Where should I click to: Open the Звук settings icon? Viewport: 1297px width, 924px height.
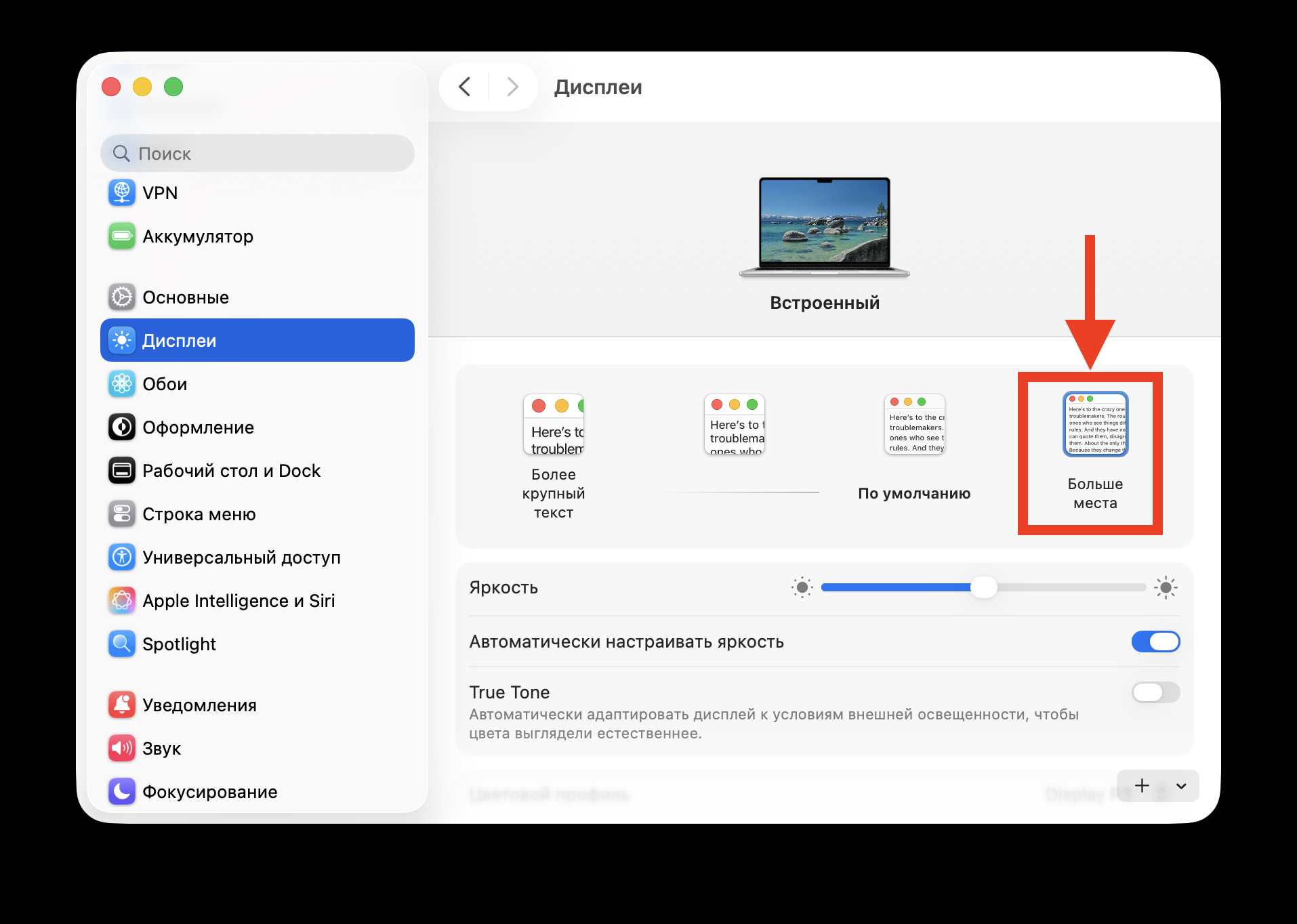[122, 748]
